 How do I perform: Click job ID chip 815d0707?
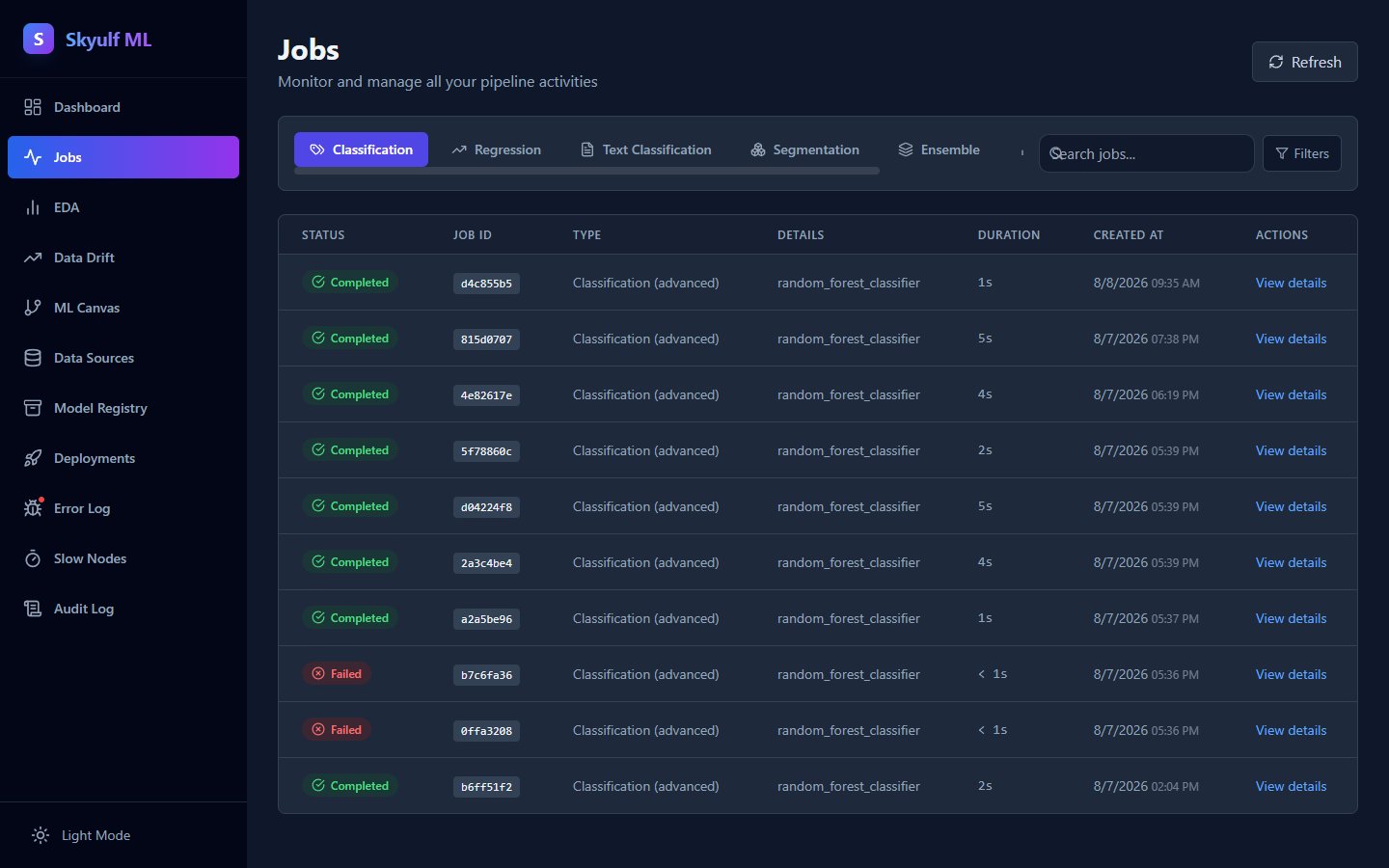[x=486, y=339]
